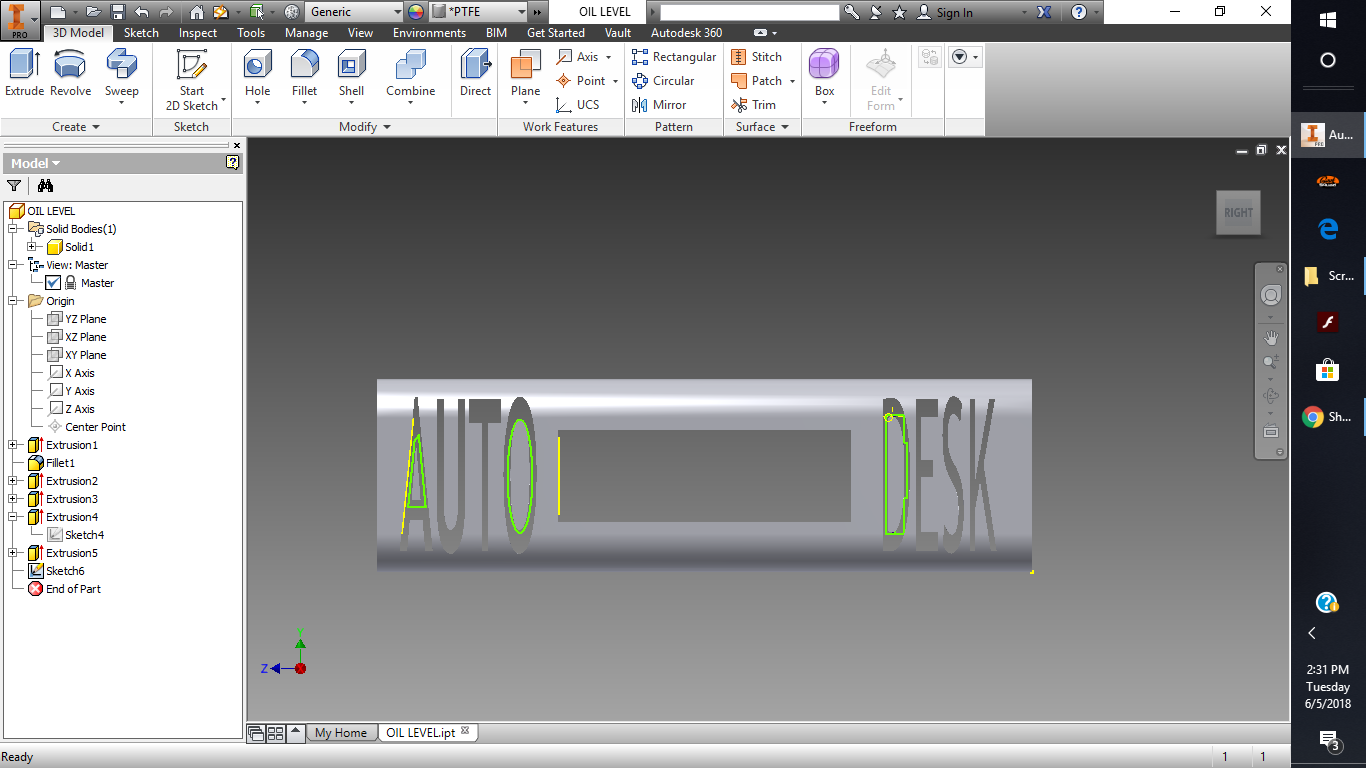Apply Rectangular pattern
This screenshot has width=1366, height=768.
click(x=674, y=57)
